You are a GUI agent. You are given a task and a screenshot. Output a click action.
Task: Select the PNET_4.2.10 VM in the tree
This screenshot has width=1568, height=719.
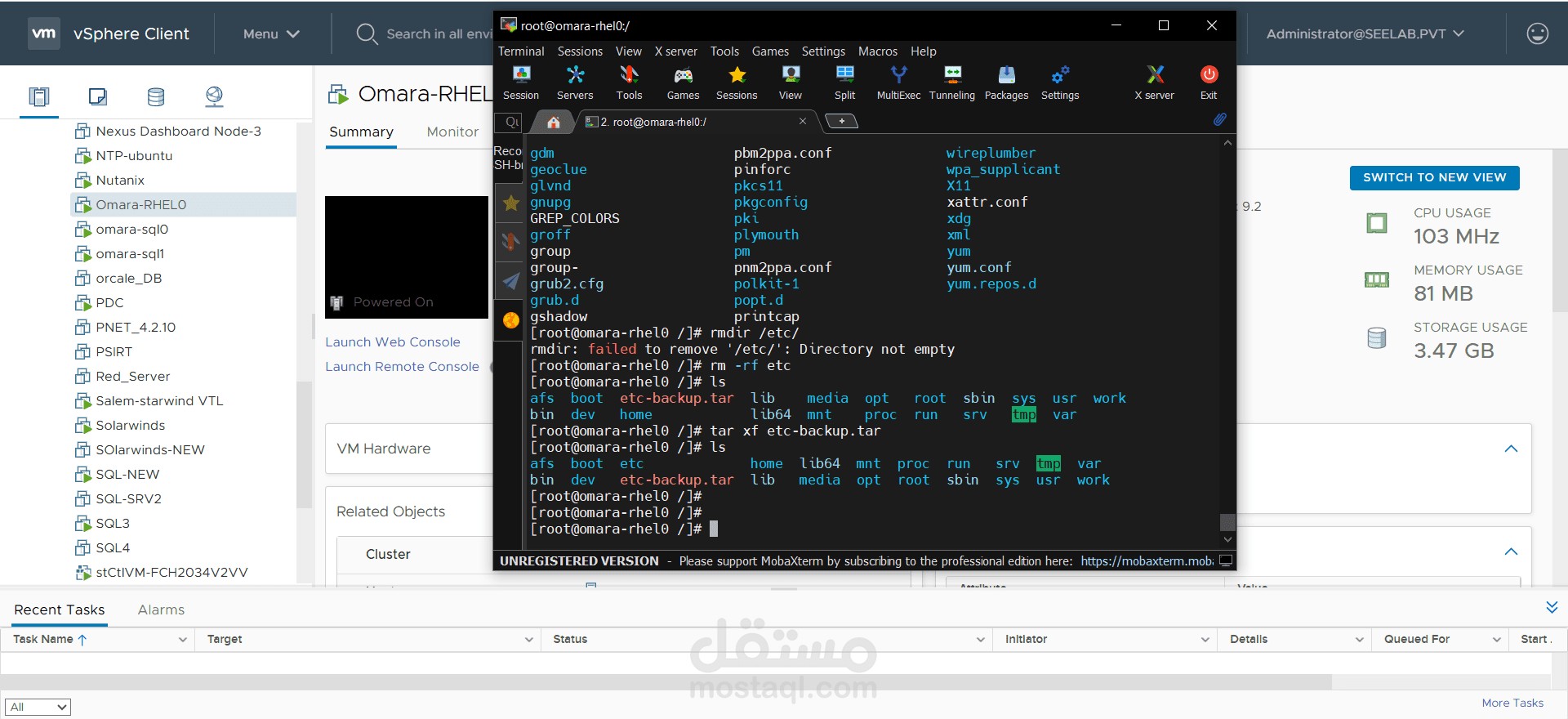pyautogui.click(x=136, y=327)
